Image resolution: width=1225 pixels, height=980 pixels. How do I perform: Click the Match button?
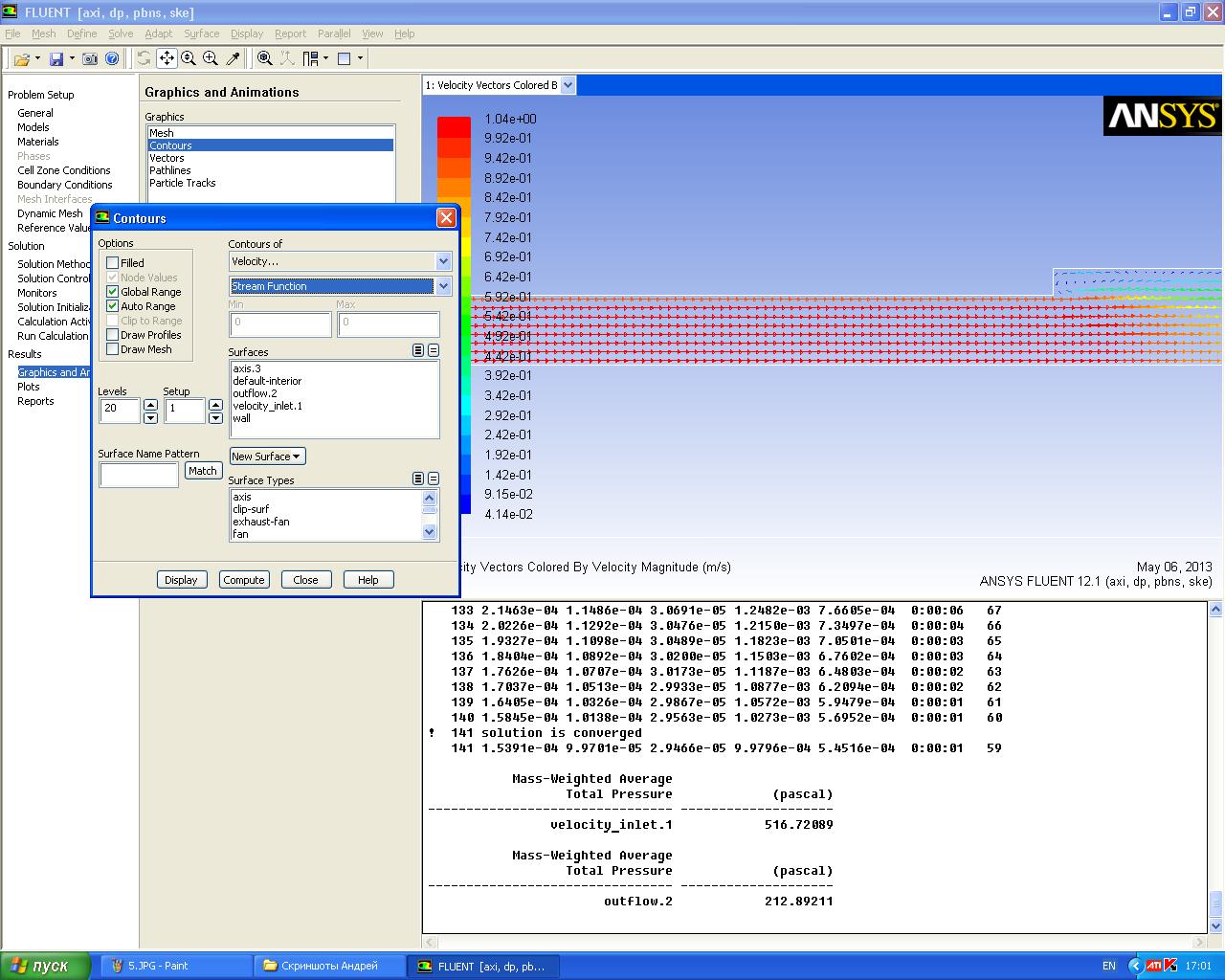[x=203, y=471]
